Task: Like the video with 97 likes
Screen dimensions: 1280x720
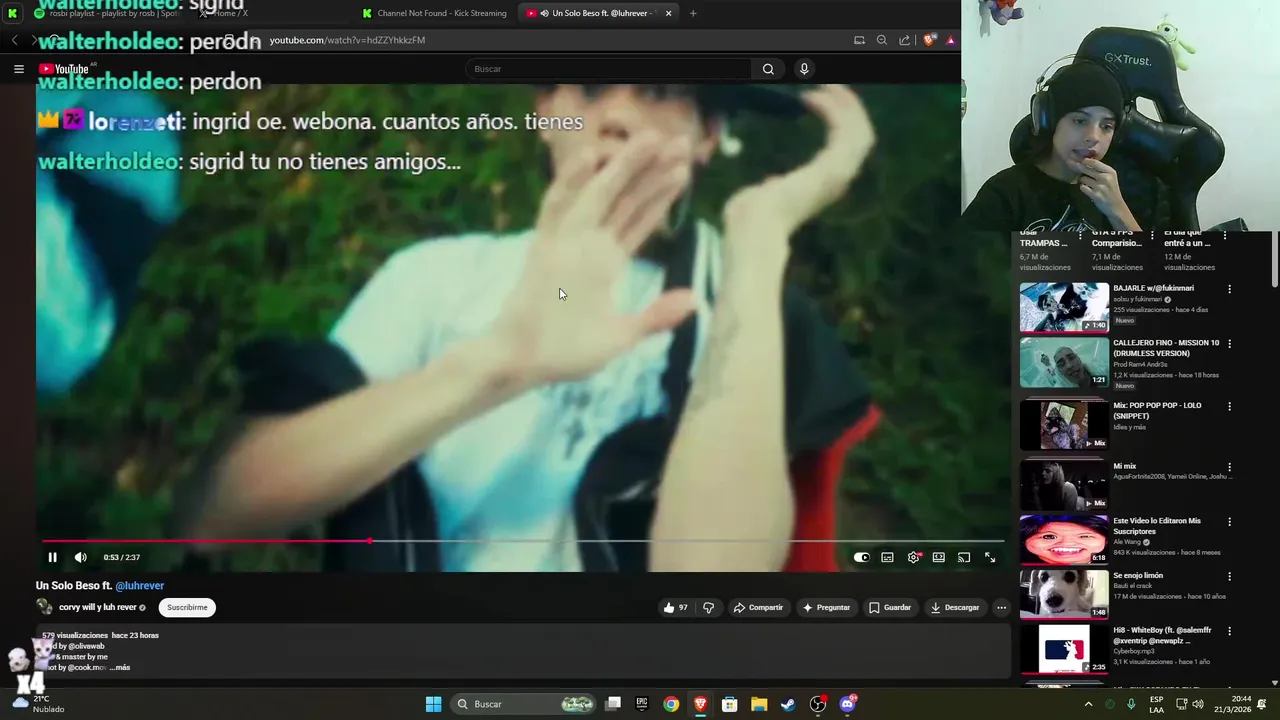Action: coord(675,607)
